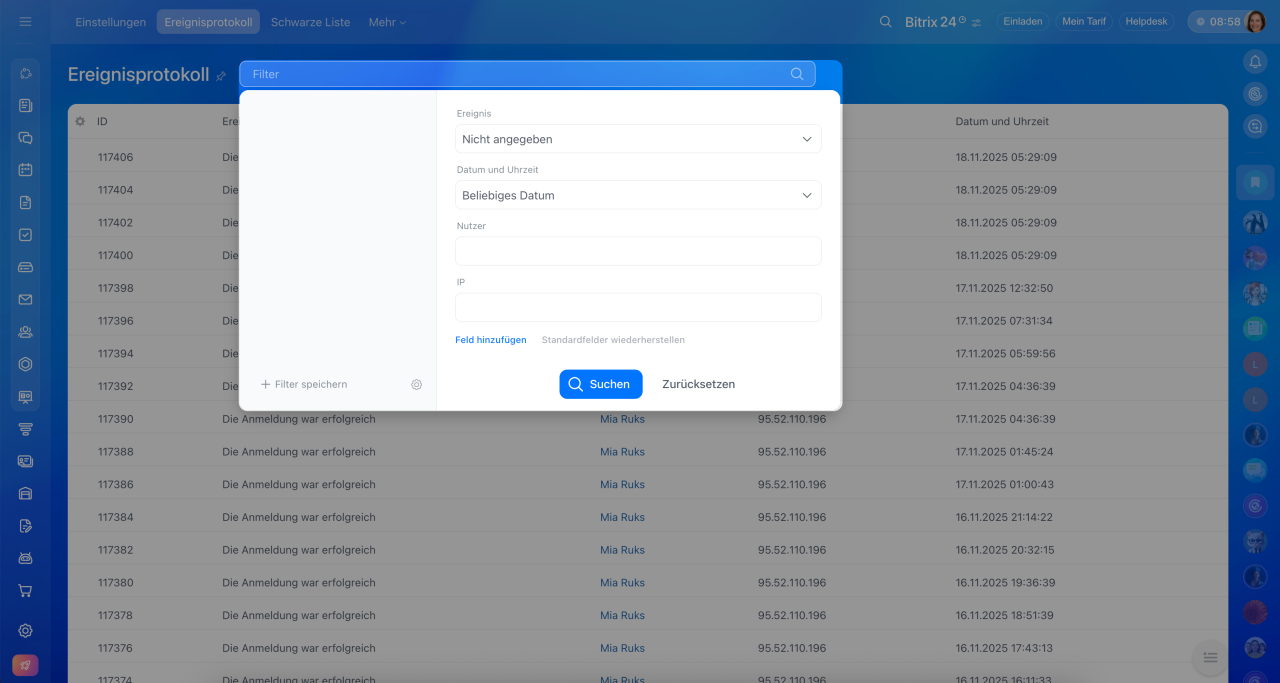
Task: Open the Einstellungen tab
Action: pos(111,22)
